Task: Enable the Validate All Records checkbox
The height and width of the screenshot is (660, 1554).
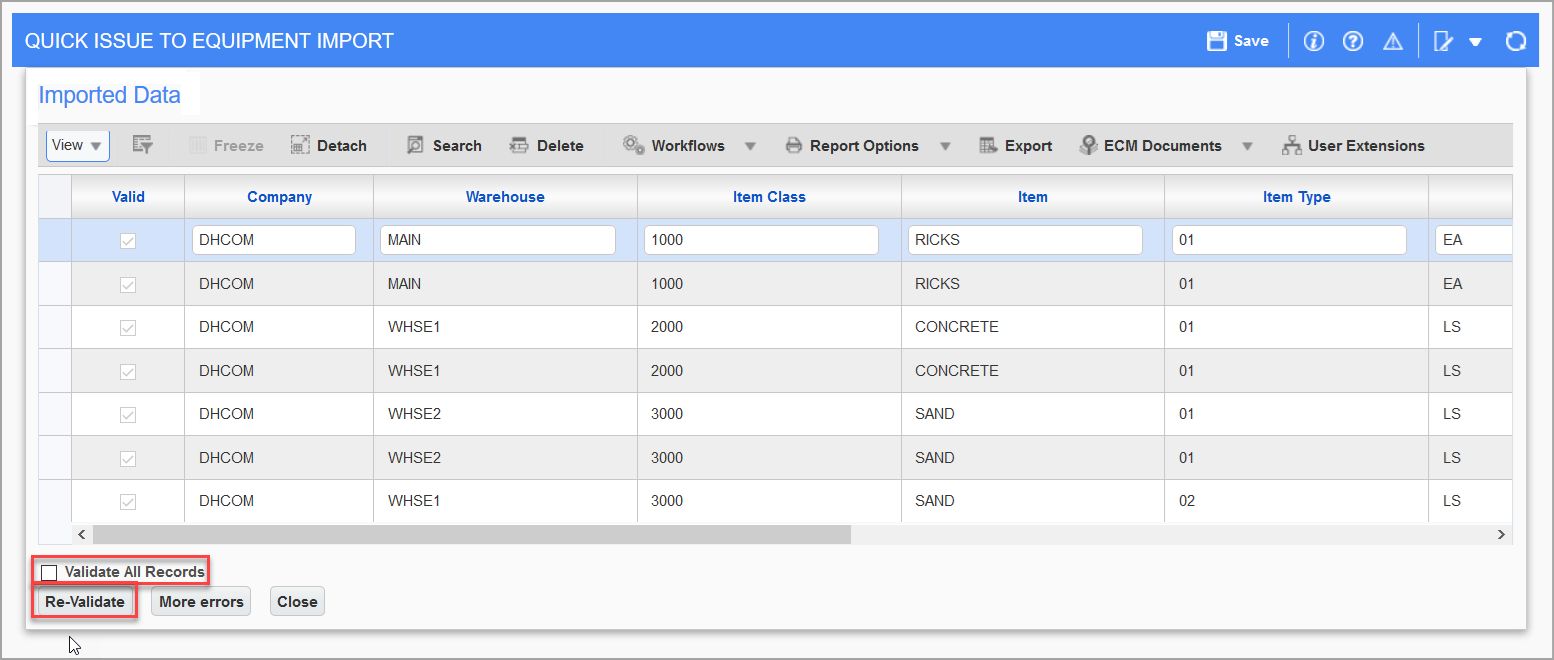Action: pyautogui.click(x=50, y=571)
